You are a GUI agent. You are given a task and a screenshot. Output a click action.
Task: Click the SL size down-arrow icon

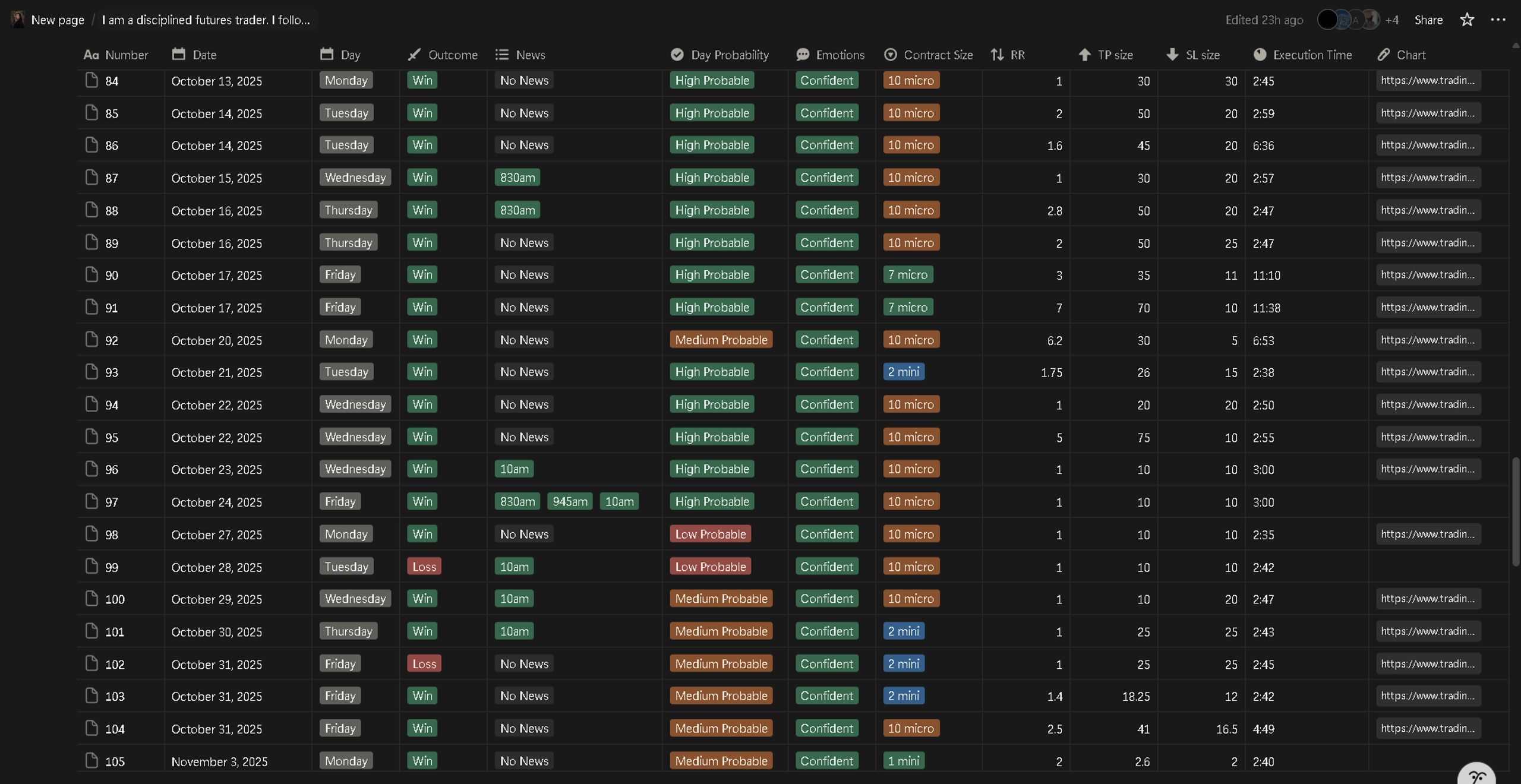(1172, 55)
